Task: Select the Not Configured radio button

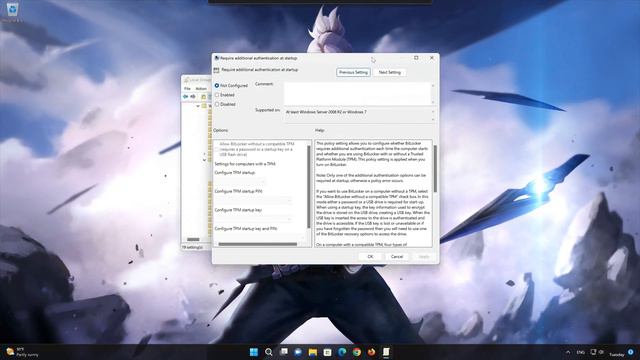Action: 217,86
